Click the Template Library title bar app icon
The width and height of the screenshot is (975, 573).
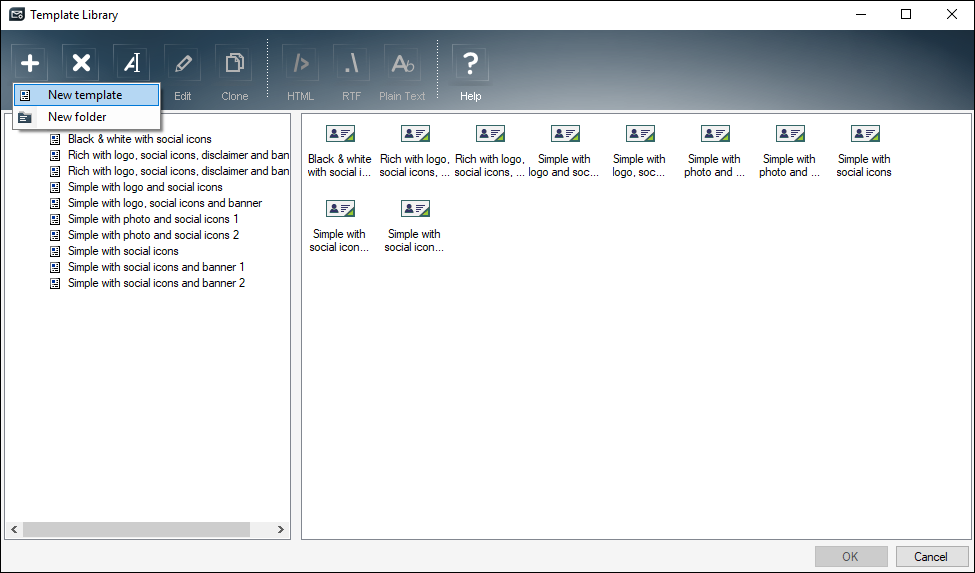(x=17, y=14)
